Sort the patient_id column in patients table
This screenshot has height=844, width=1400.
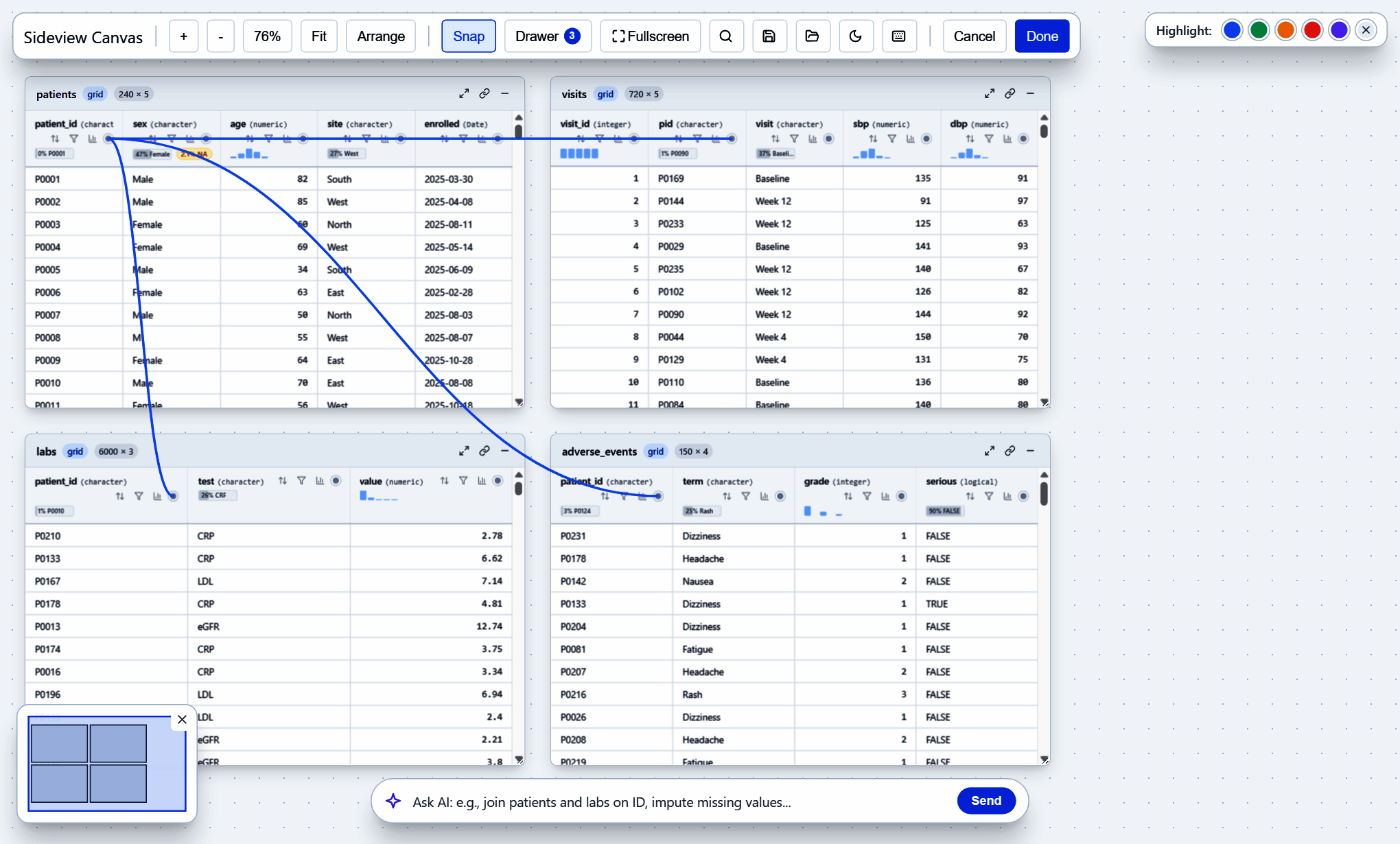tap(55, 139)
